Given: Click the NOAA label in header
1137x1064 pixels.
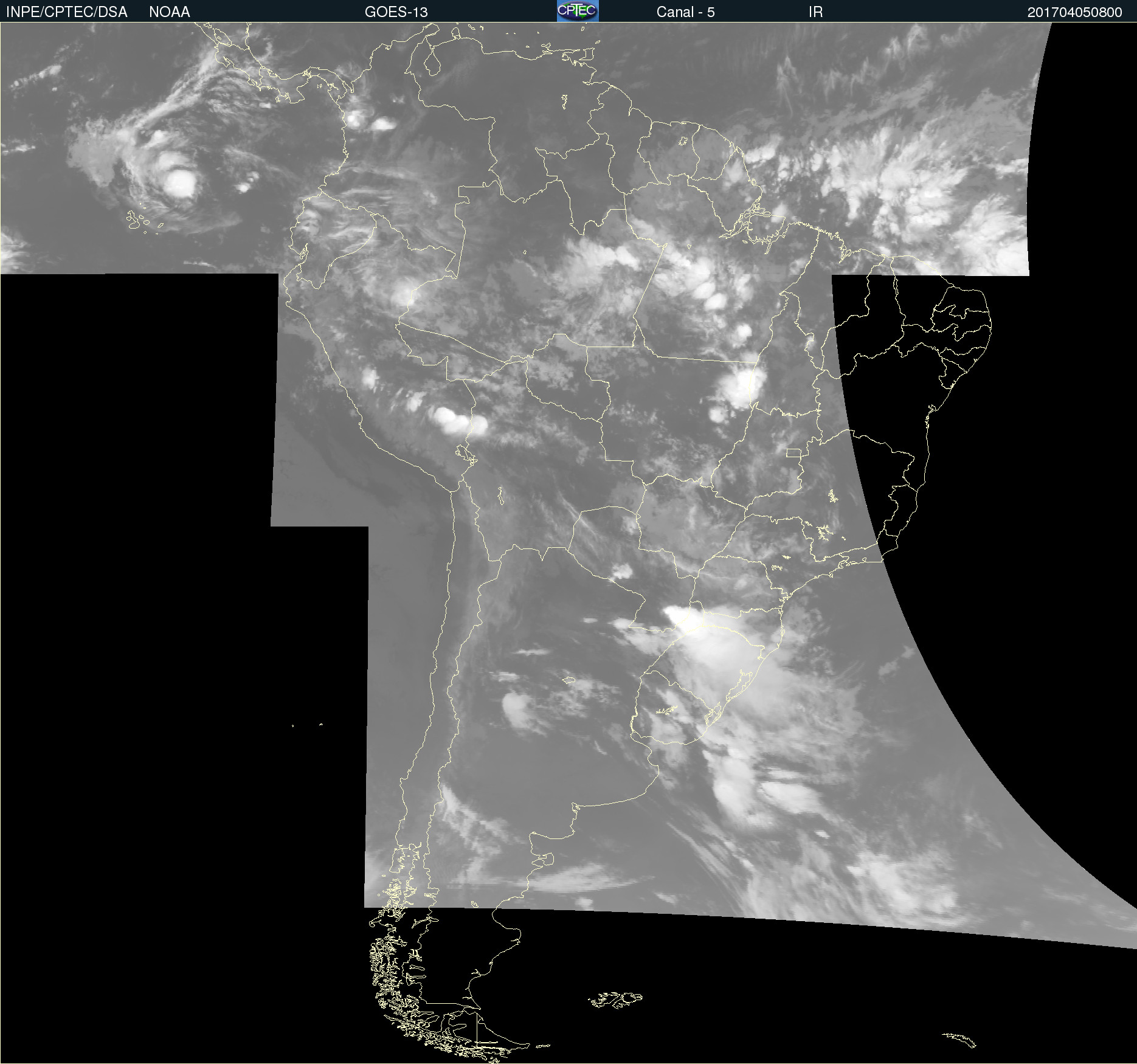Looking at the screenshot, I should 170,12.
